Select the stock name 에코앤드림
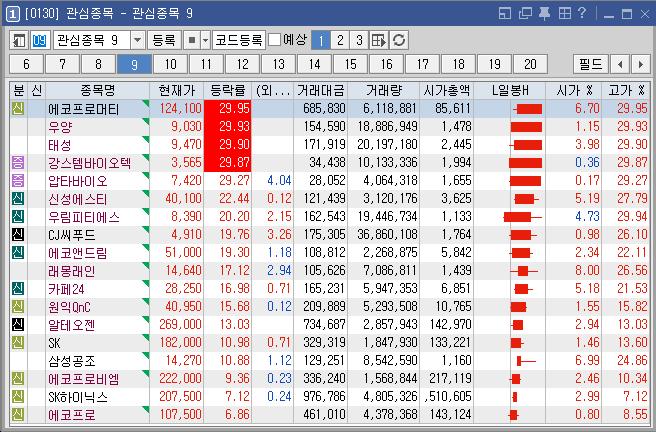The image size is (656, 432). [x=77, y=253]
